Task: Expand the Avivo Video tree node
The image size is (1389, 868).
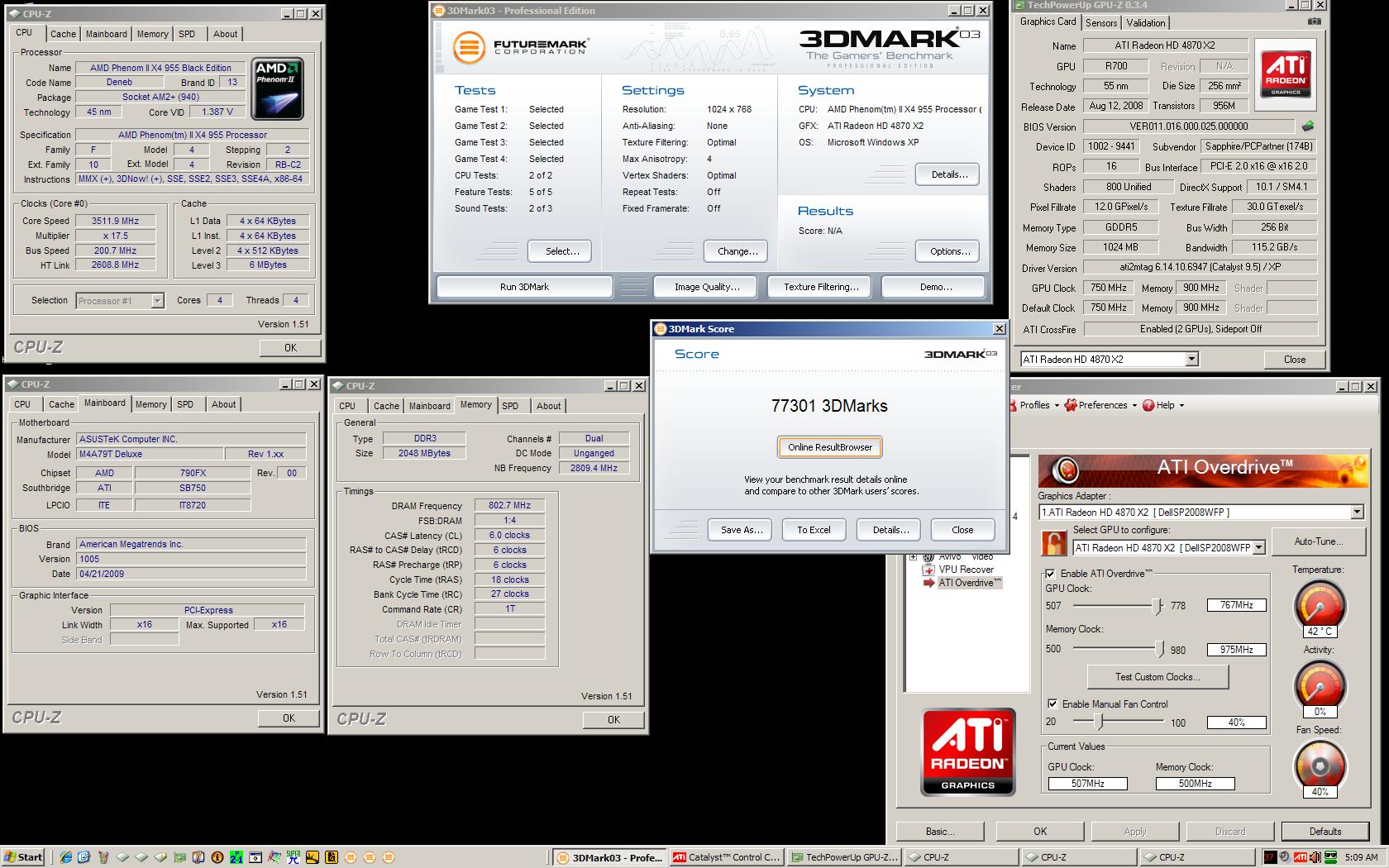Action: point(914,557)
